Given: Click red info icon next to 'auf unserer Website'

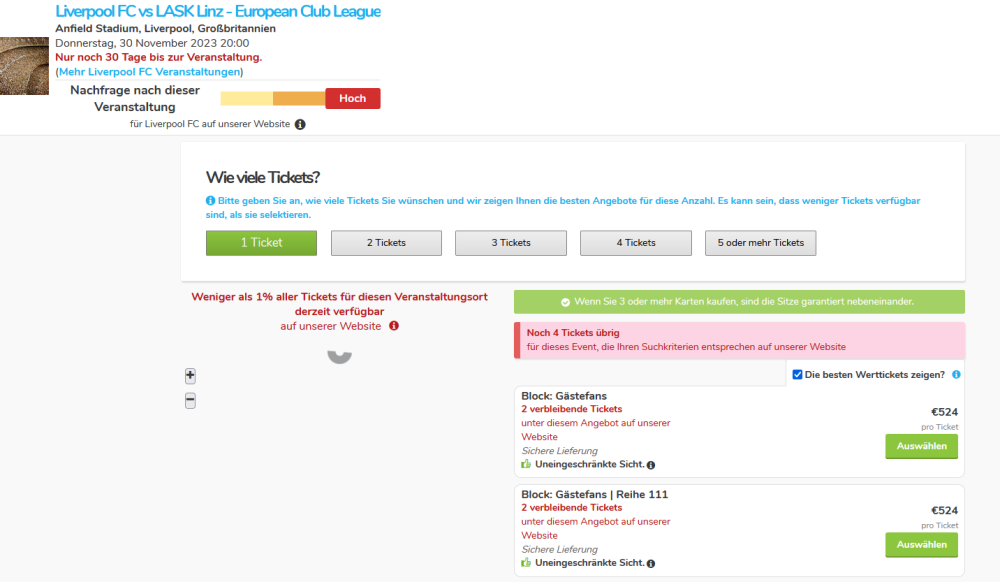Looking at the screenshot, I should 394,326.
